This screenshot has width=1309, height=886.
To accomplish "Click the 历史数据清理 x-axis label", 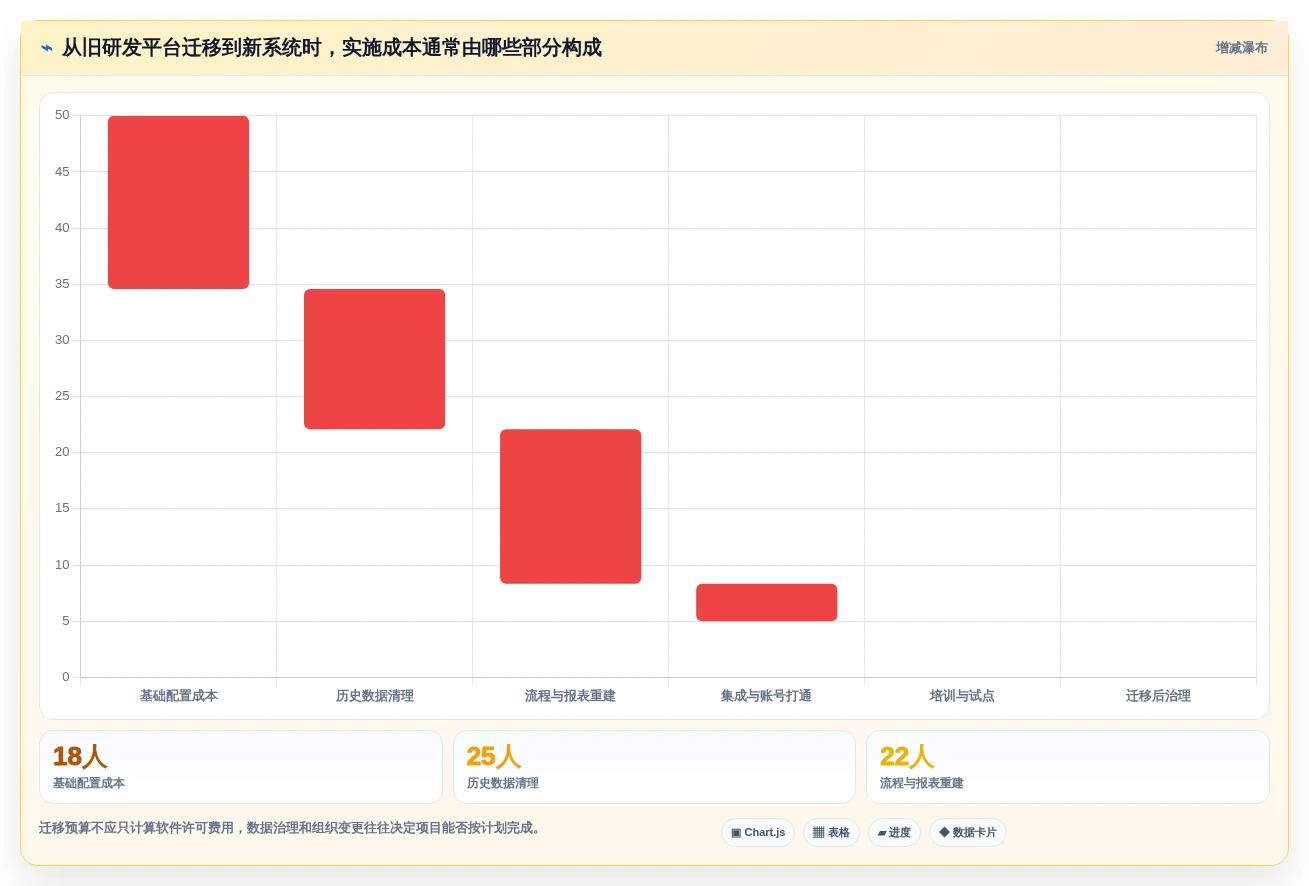I will pyautogui.click(x=374, y=696).
